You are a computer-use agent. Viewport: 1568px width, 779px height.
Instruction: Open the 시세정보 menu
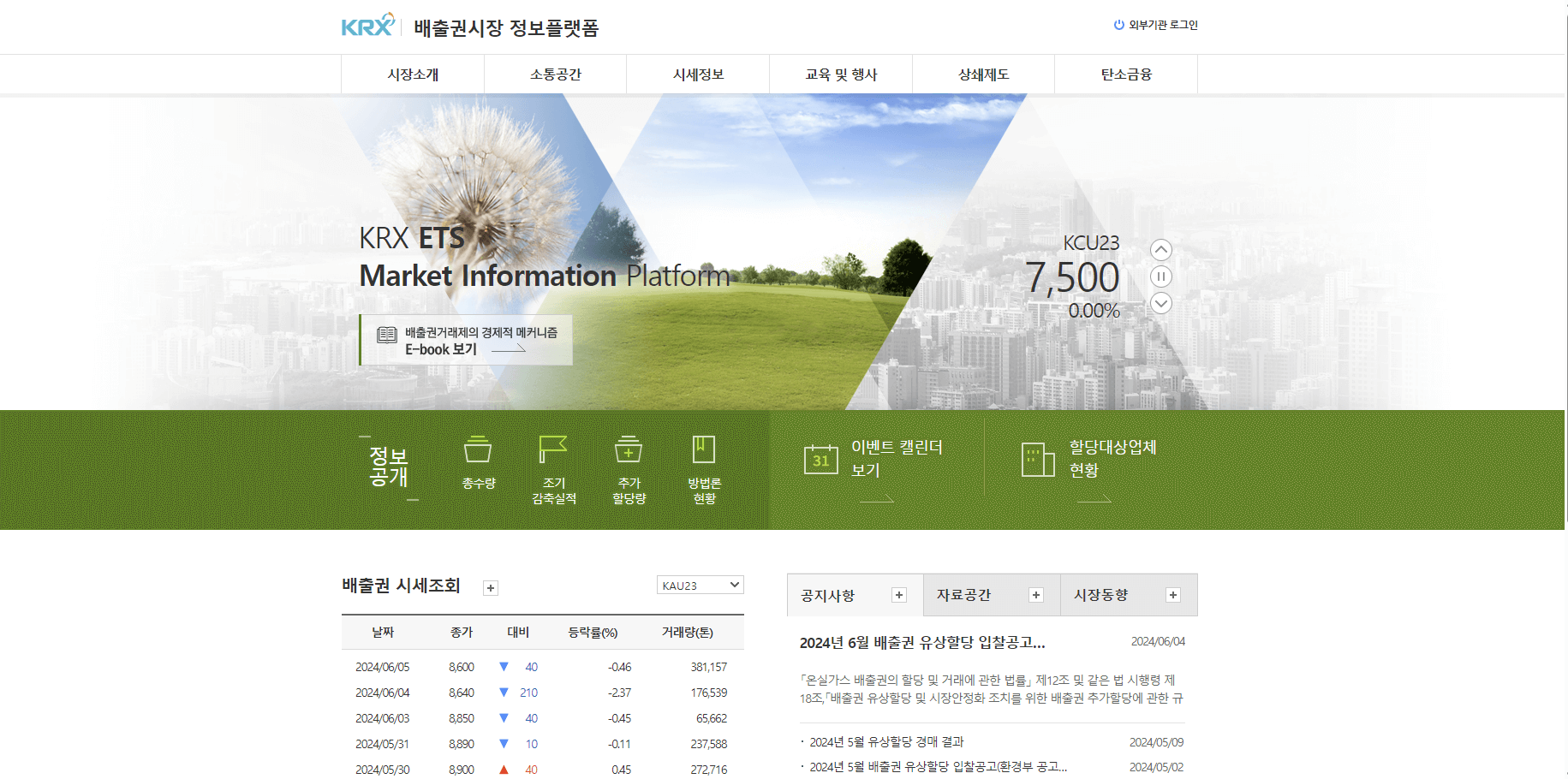pos(697,74)
